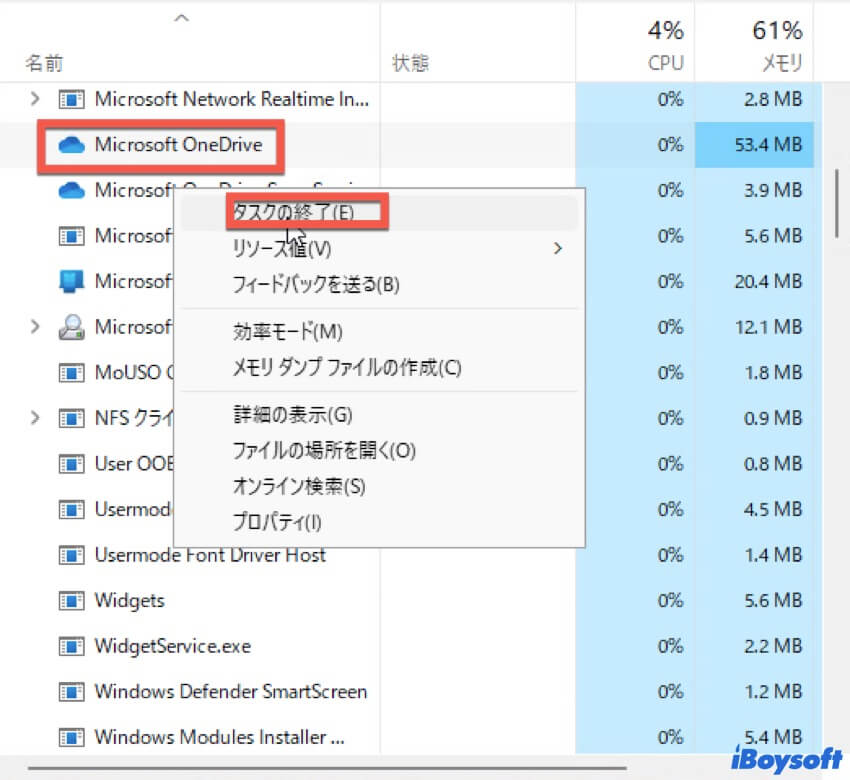Select Windows Defender SmartScreen row text
850x780 pixels.
[231, 692]
